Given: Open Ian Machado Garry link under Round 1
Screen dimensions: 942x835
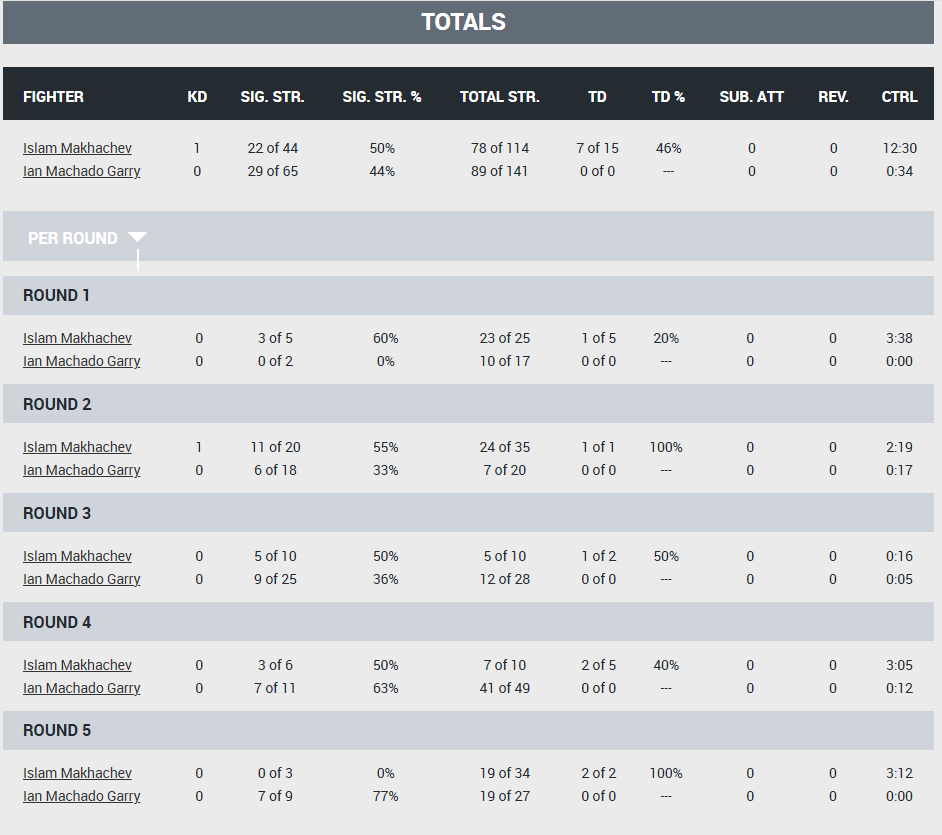Looking at the screenshot, I should 81,361.
